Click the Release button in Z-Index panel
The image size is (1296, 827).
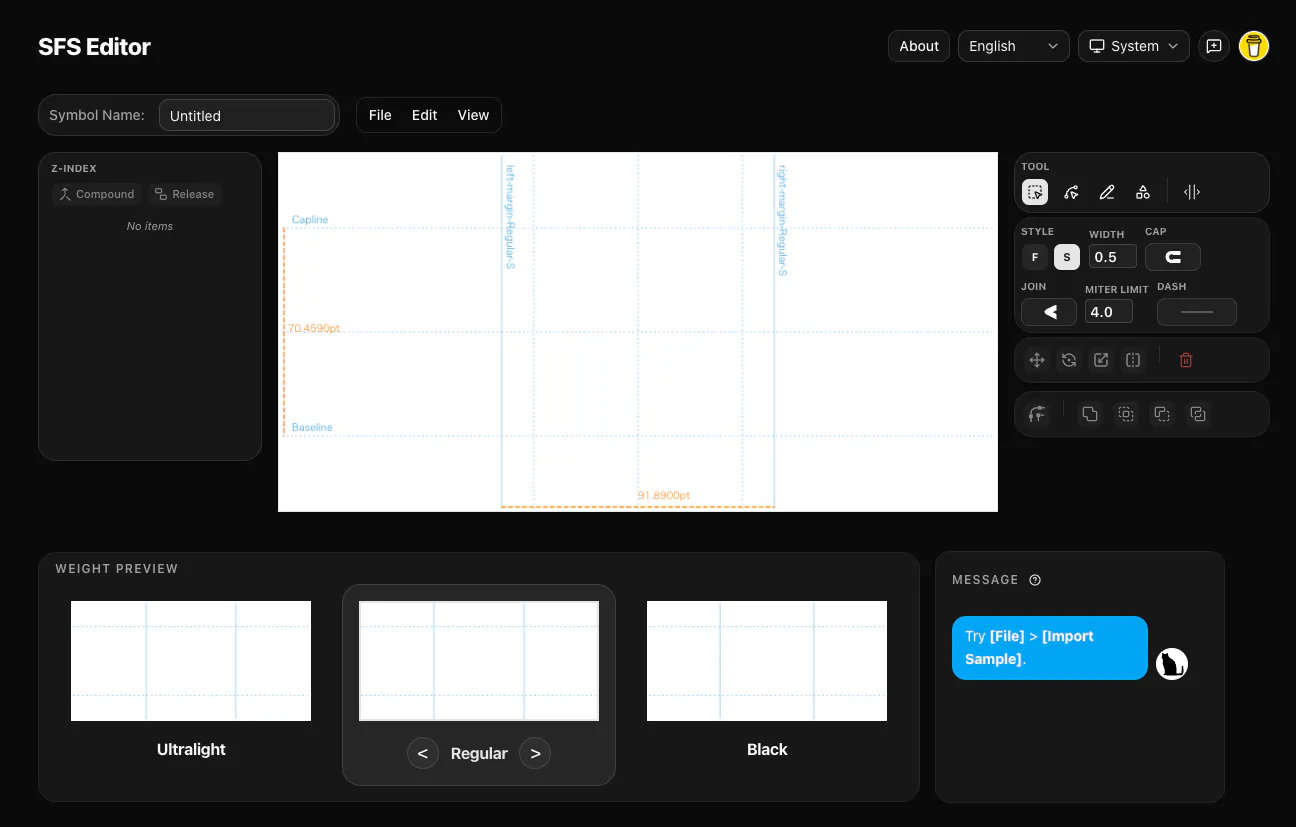click(185, 194)
